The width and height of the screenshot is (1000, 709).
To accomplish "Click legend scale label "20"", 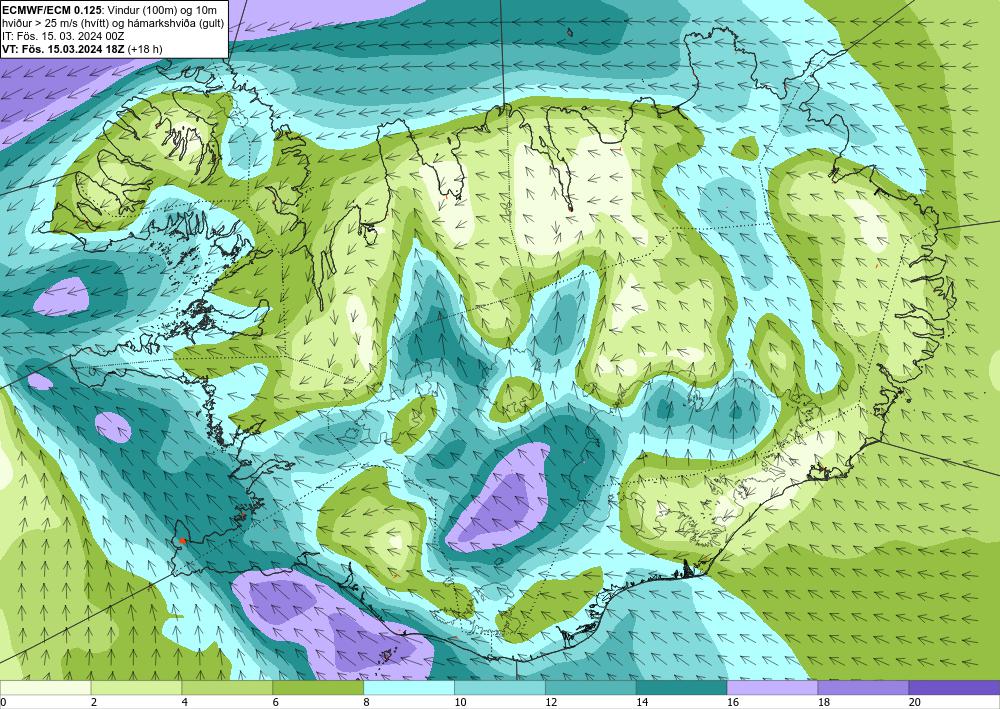I will click(915, 703).
